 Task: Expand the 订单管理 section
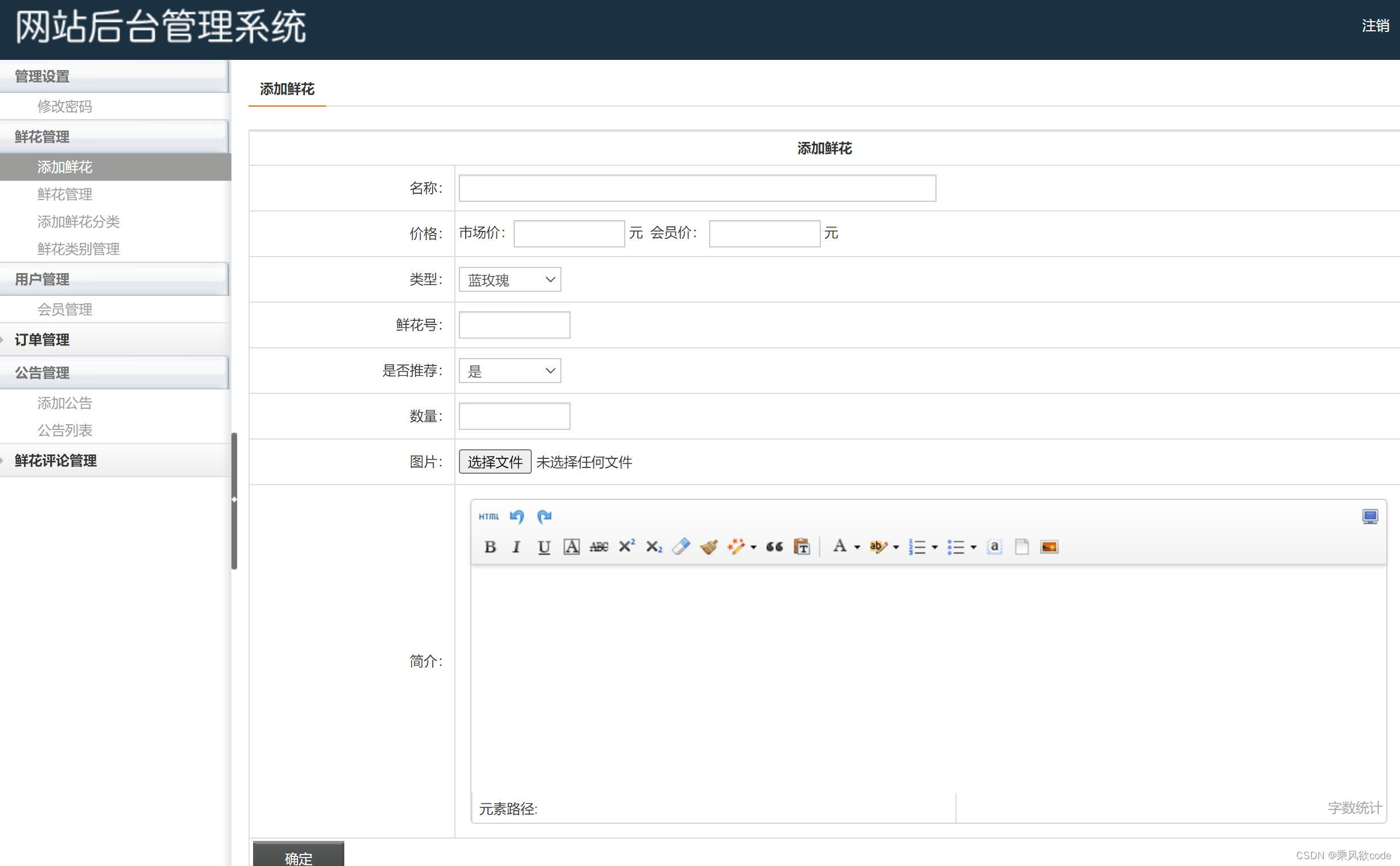click(42, 340)
